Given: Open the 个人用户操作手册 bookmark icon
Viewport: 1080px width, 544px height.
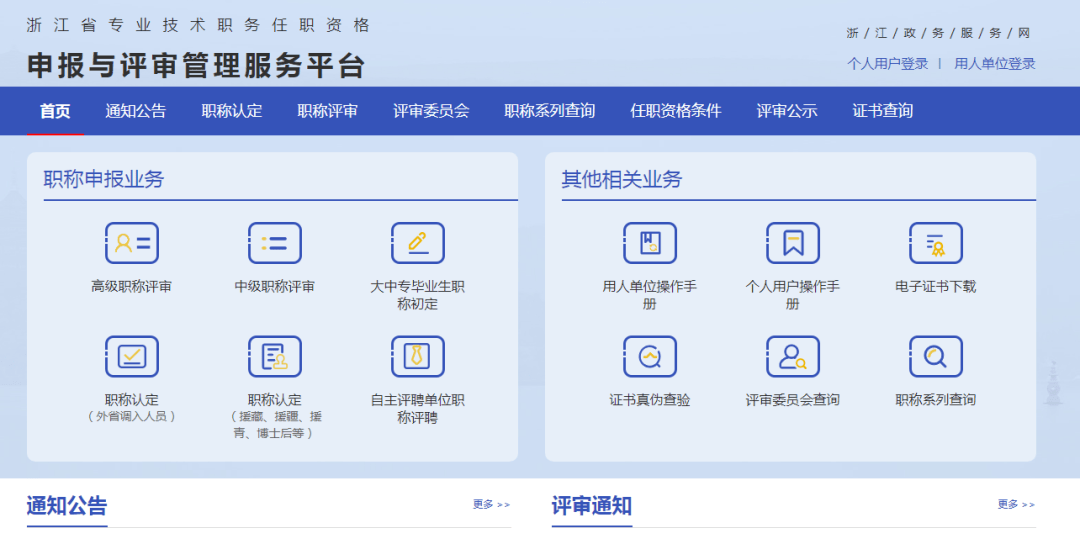Looking at the screenshot, I should (x=793, y=243).
